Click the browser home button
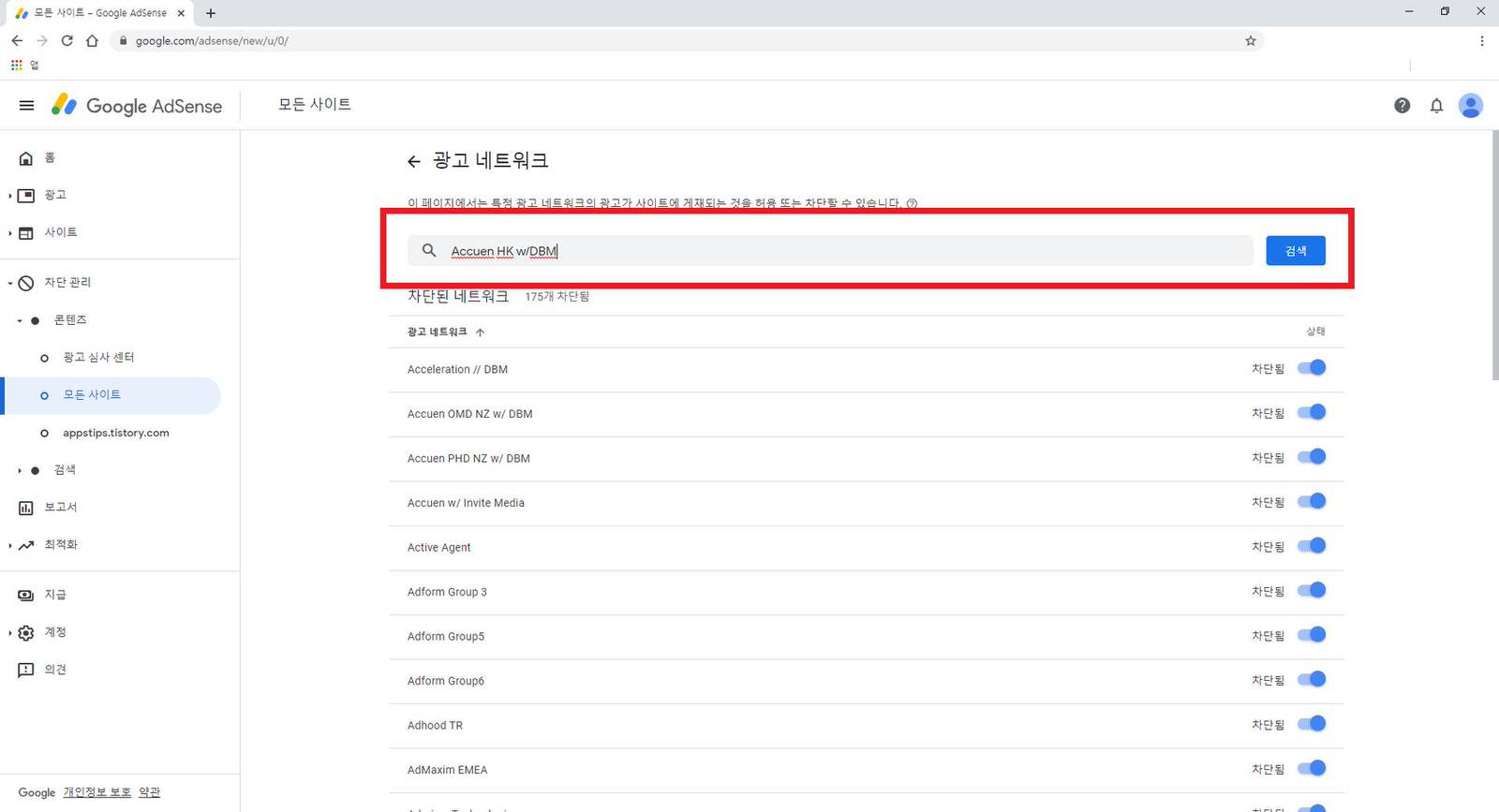 click(x=92, y=40)
